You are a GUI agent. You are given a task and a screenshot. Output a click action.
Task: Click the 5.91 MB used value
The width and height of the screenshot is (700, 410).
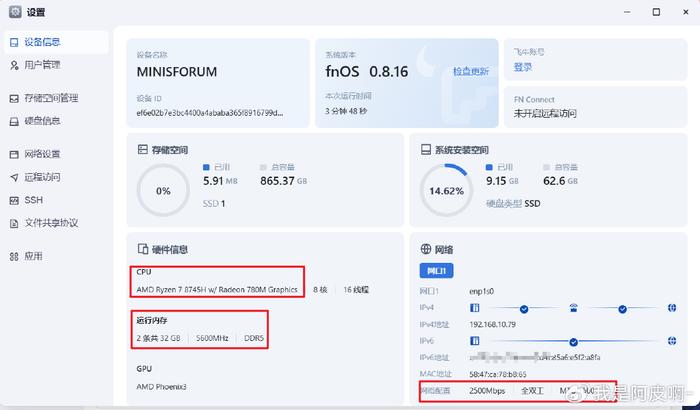(x=220, y=181)
